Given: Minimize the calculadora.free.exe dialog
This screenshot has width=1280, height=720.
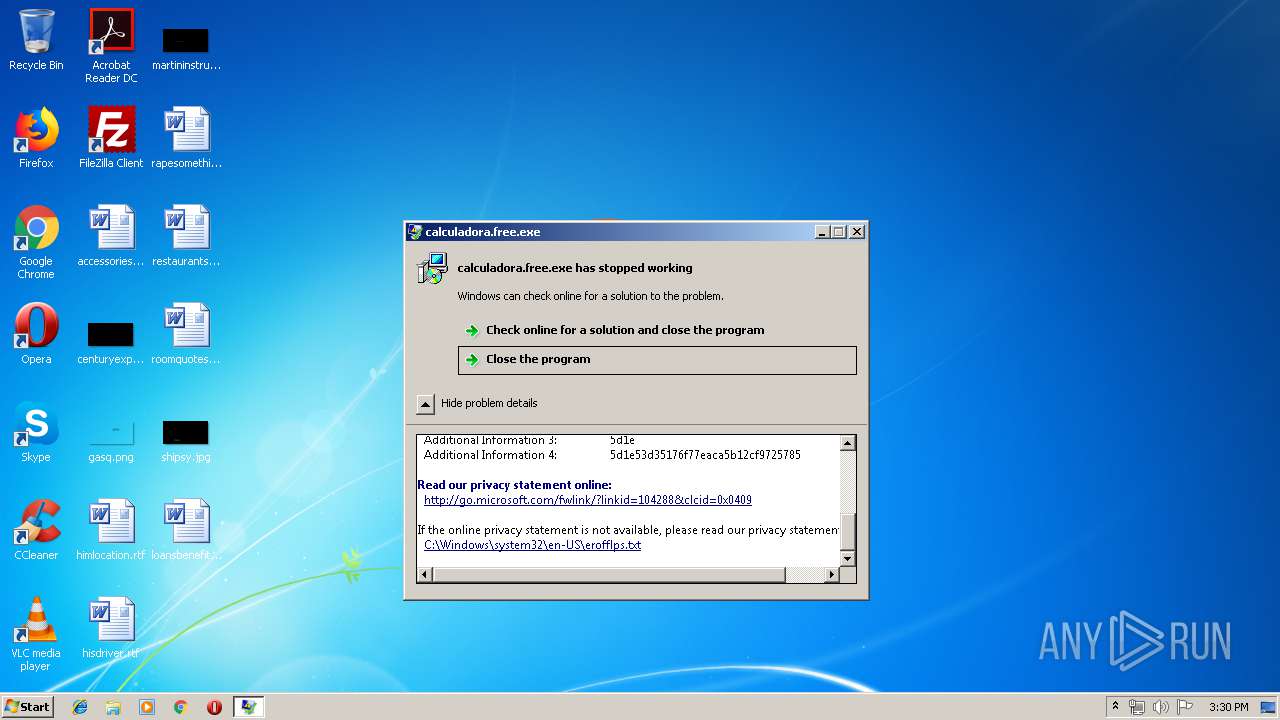Looking at the screenshot, I should click(822, 232).
